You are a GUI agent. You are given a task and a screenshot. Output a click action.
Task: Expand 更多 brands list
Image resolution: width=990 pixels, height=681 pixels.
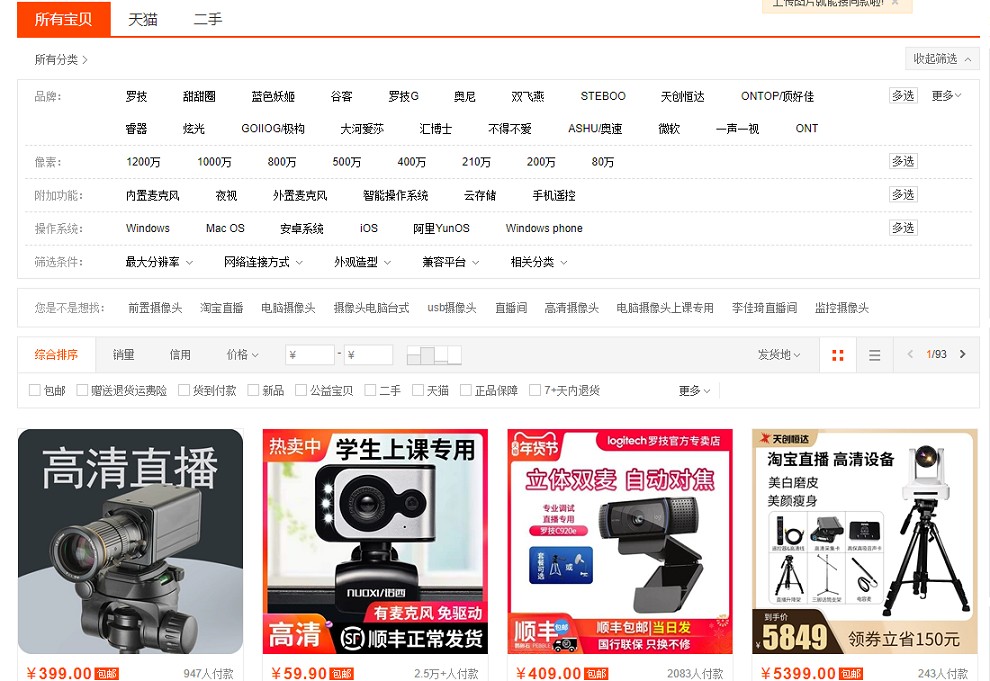[x=946, y=96]
